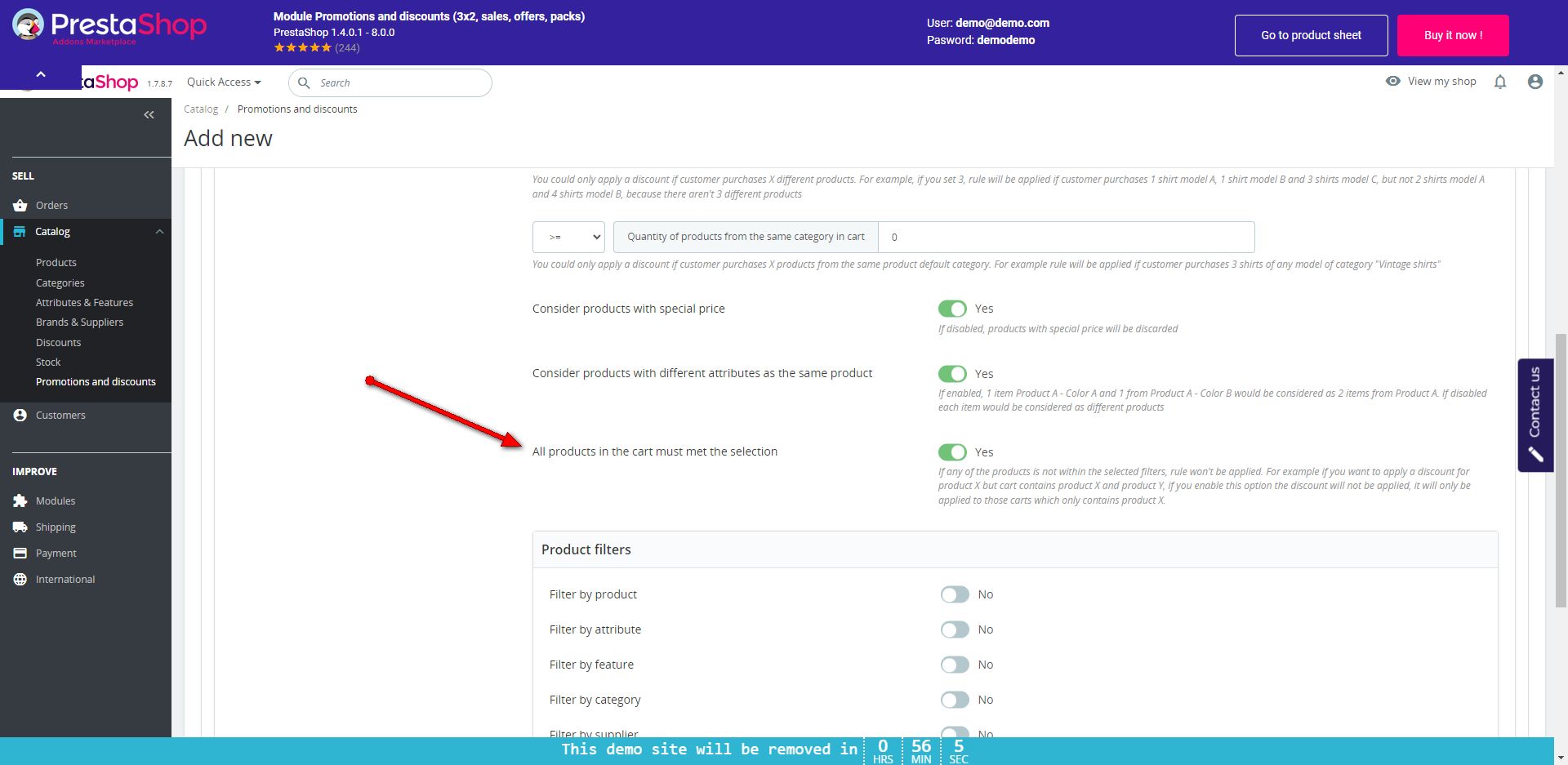This screenshot has width=1568, height=765.
Task: Click the Buy it now button
Action: click(1453, 35)
